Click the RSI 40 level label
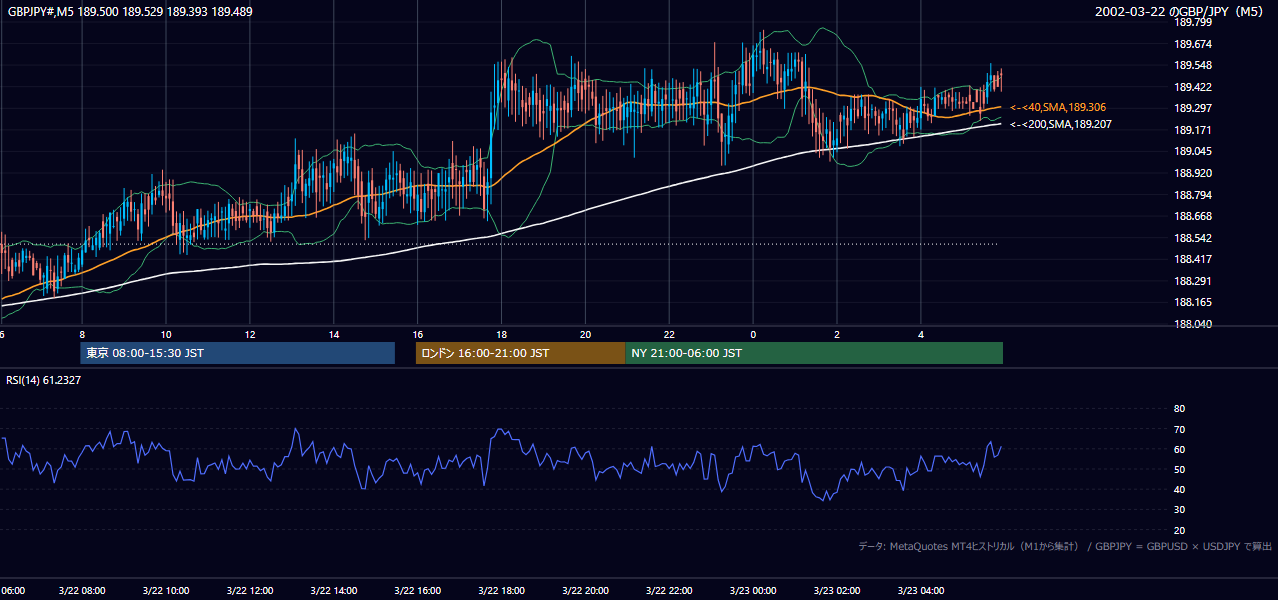 [x=1179, y=489]
